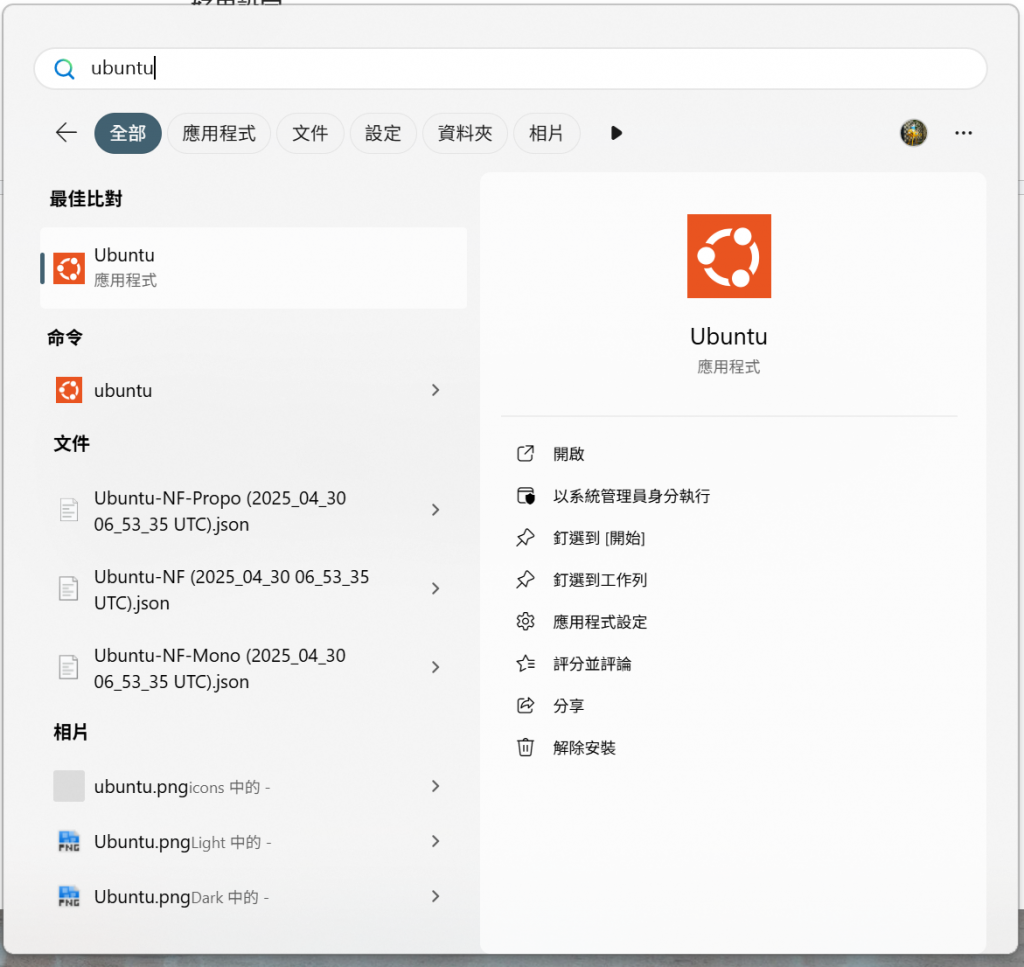
Task: Expand the ubuntu command chevron
Action: 436,390
